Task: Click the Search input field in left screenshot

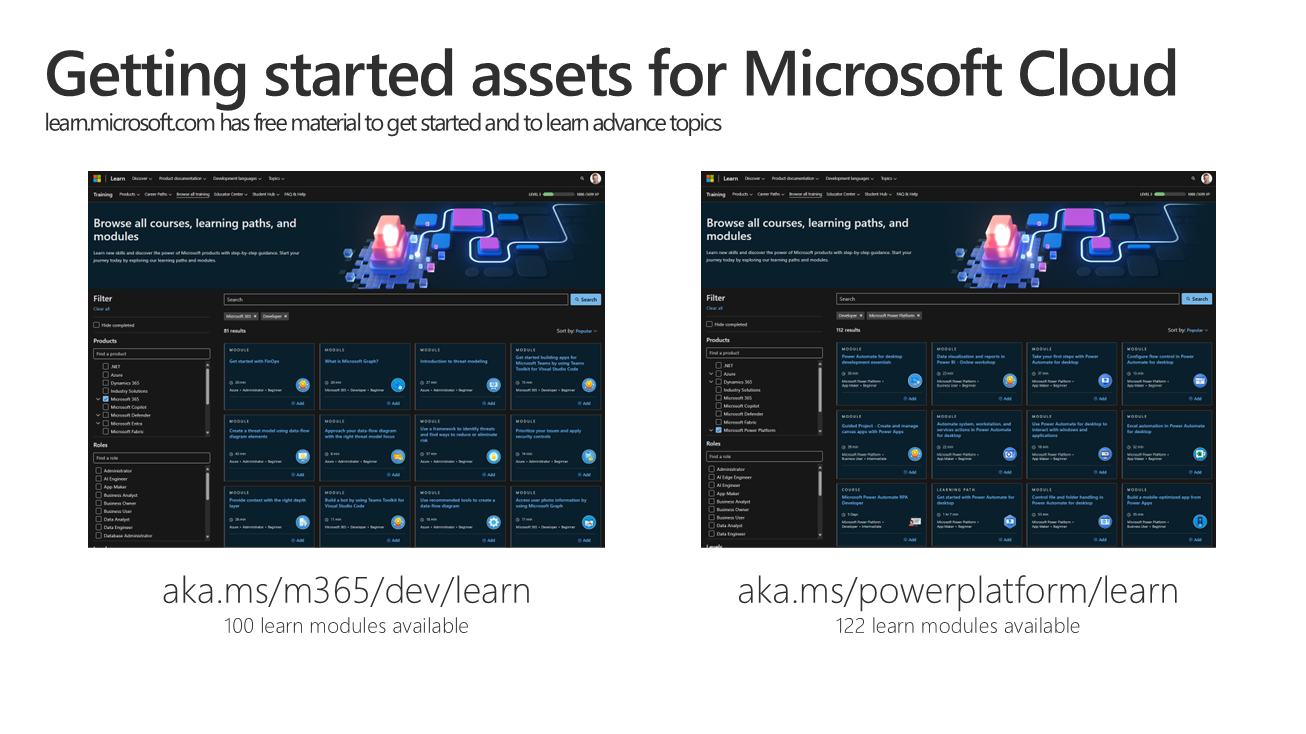Action: coord(396,299)
